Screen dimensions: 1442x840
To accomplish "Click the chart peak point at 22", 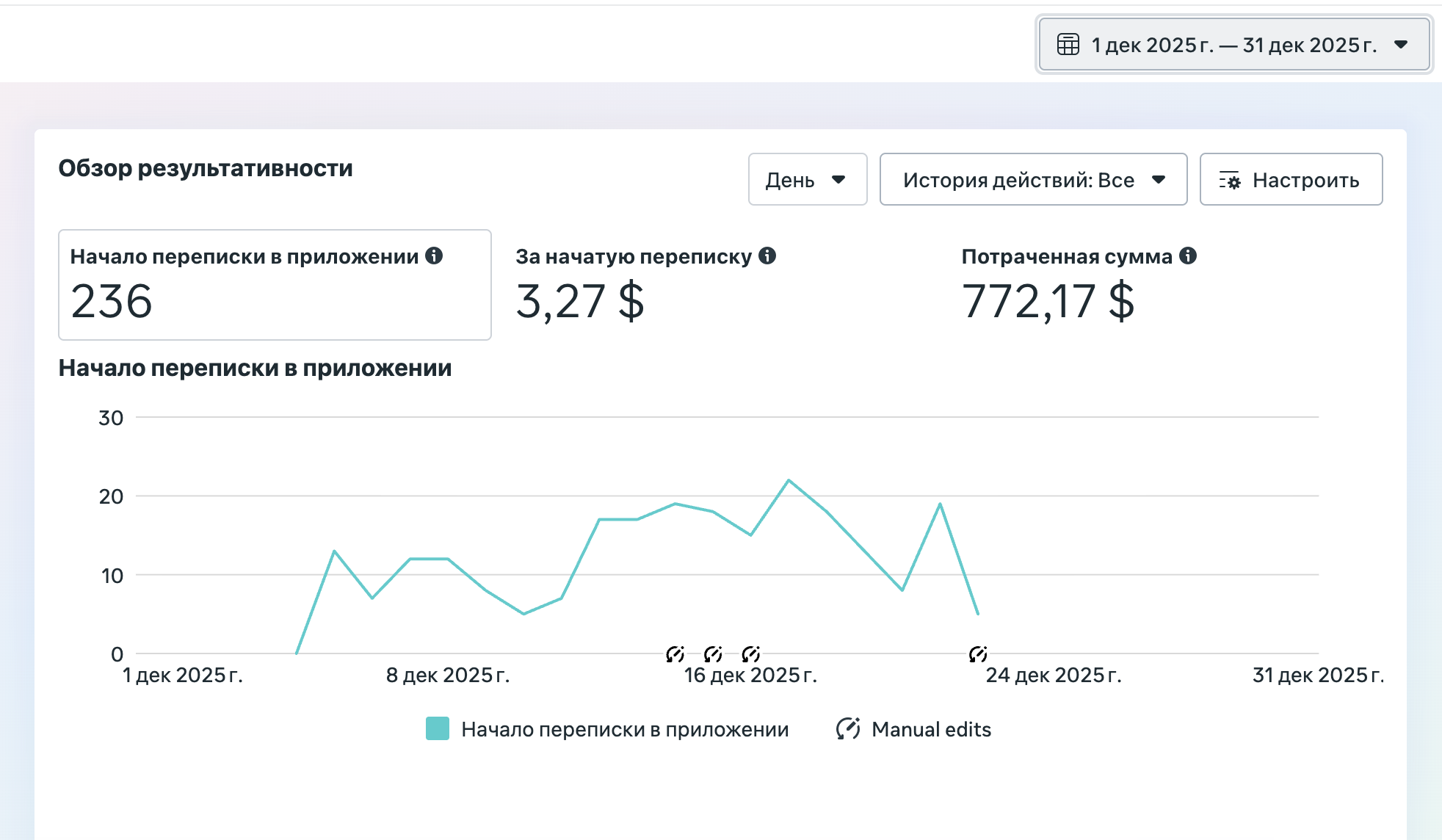I will [789, 480].
